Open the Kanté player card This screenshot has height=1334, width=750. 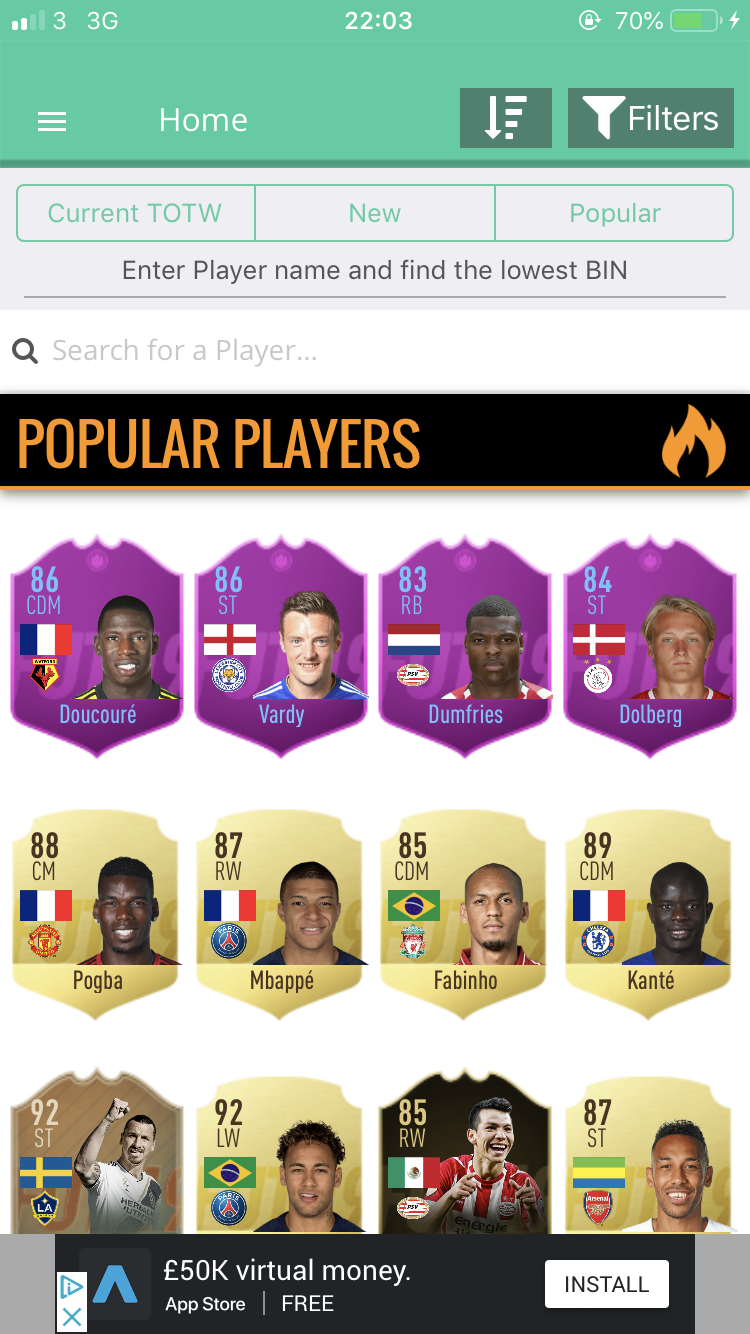click(x=650, y=914)
